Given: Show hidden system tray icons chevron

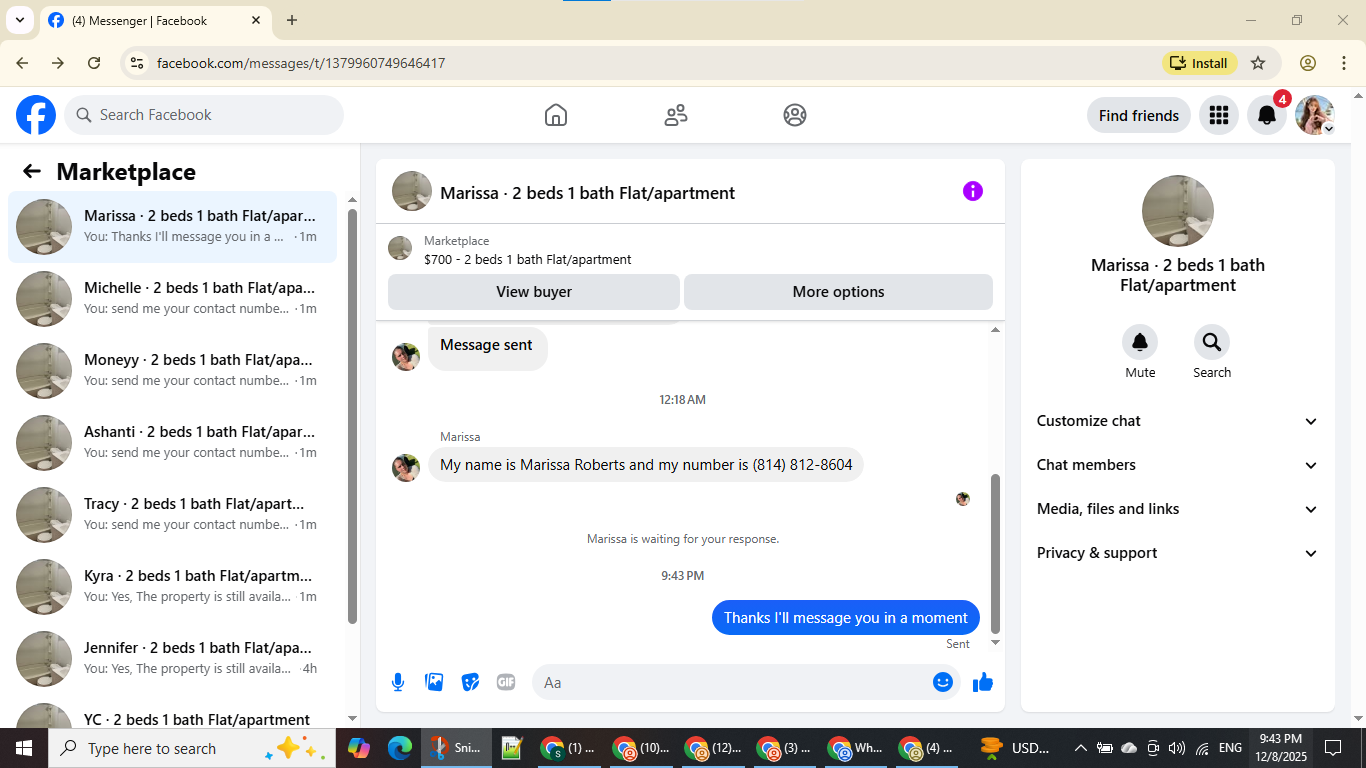Looking at the screenshot, I should 1081,748.
